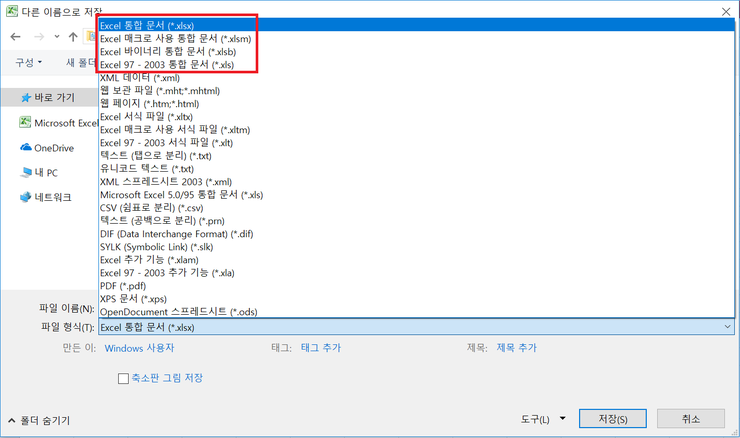Choose Excel 97 - 2003 통합 문서 (*.xls)
Image resolution: width=740 pixels, height=438 pixels.
pyautogui.click(x=172, y=64)
